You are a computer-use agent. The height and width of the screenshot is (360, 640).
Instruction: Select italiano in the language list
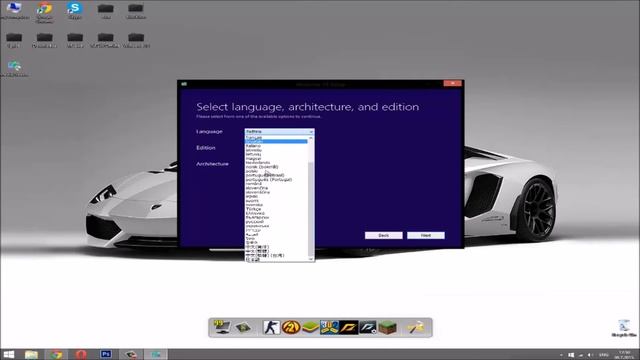click(276, 146)
